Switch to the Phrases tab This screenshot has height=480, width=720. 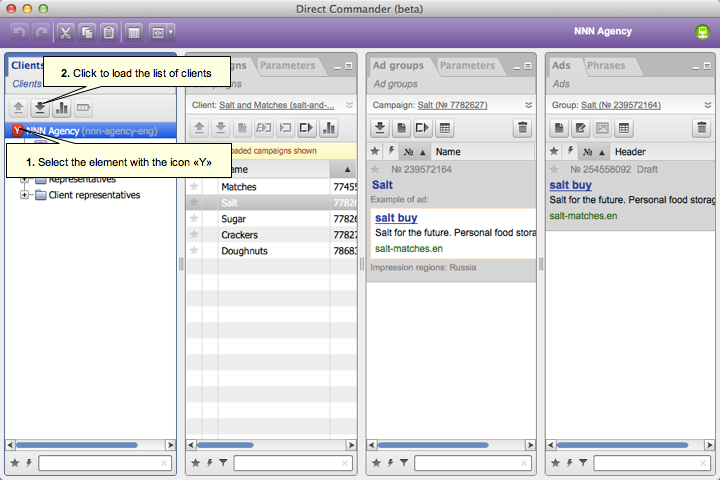[x=606, y=66]
